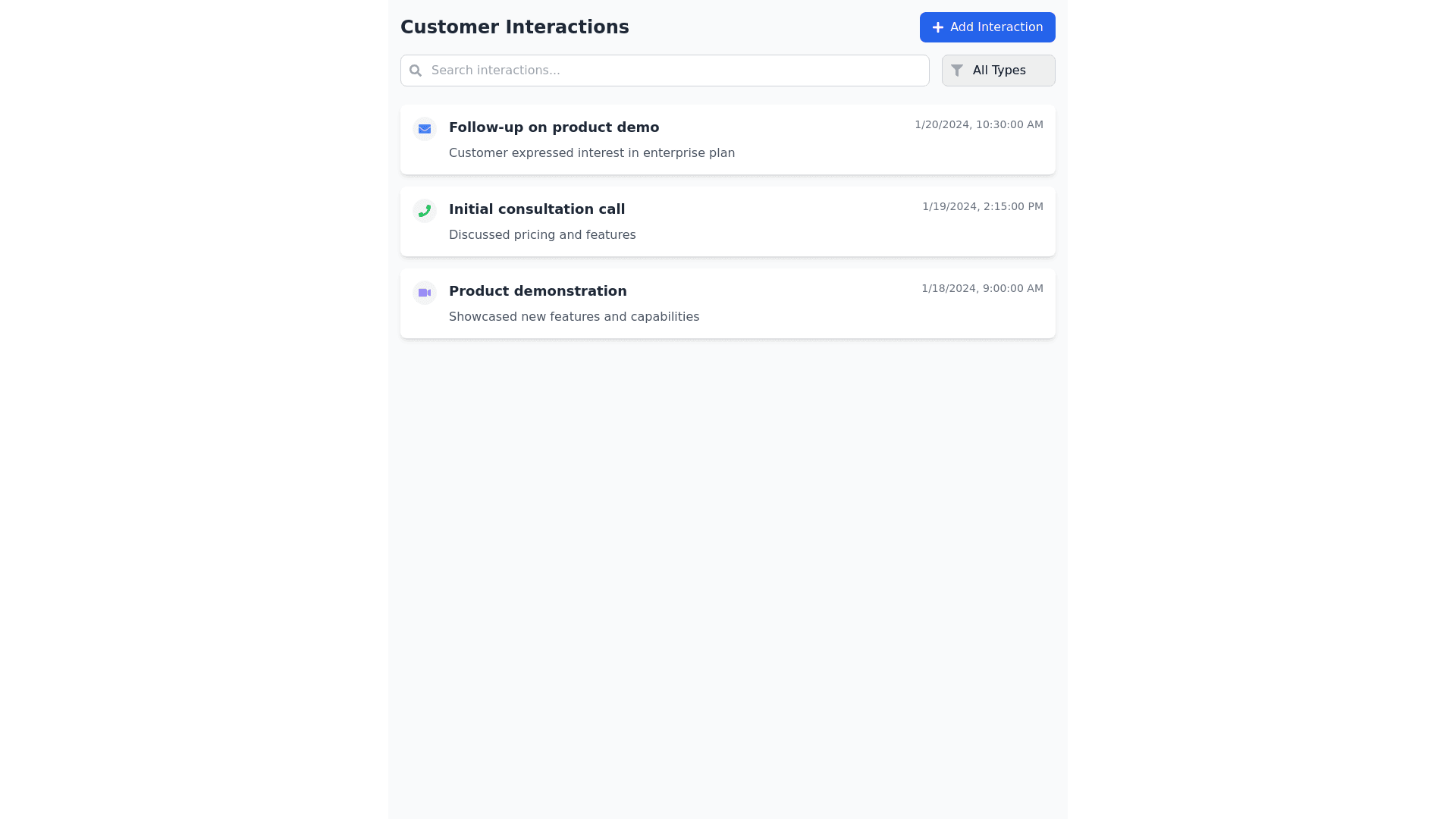
Task: Click the 1/20/2024 10:30 AM timestamp
Action: click(978, 124)
